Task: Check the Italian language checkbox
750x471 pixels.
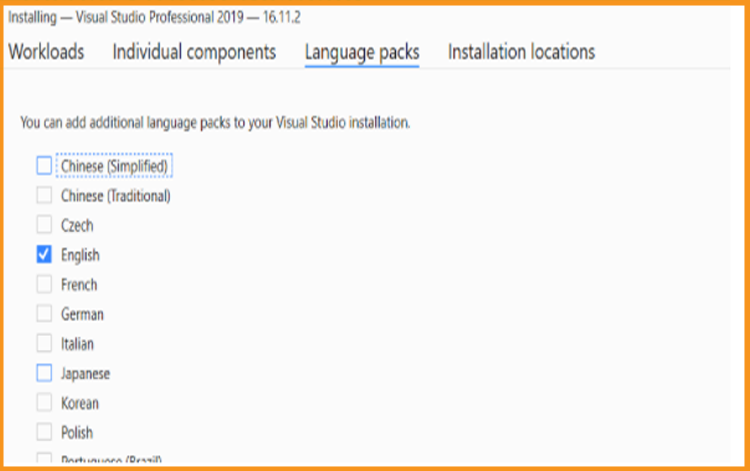Action: tap(44, 344)
